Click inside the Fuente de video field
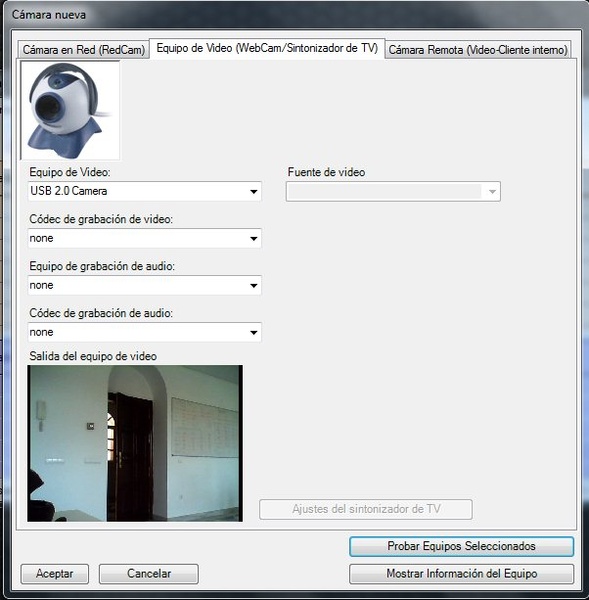This screenshot has width=589, height=600. pos(393,191)
